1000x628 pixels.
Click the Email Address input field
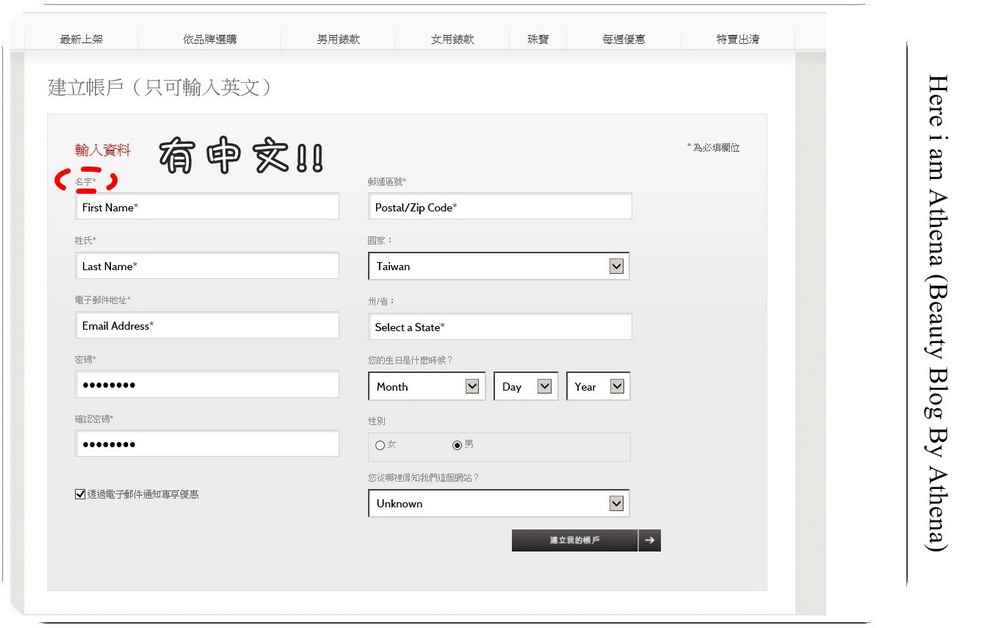tap(207, 325)
